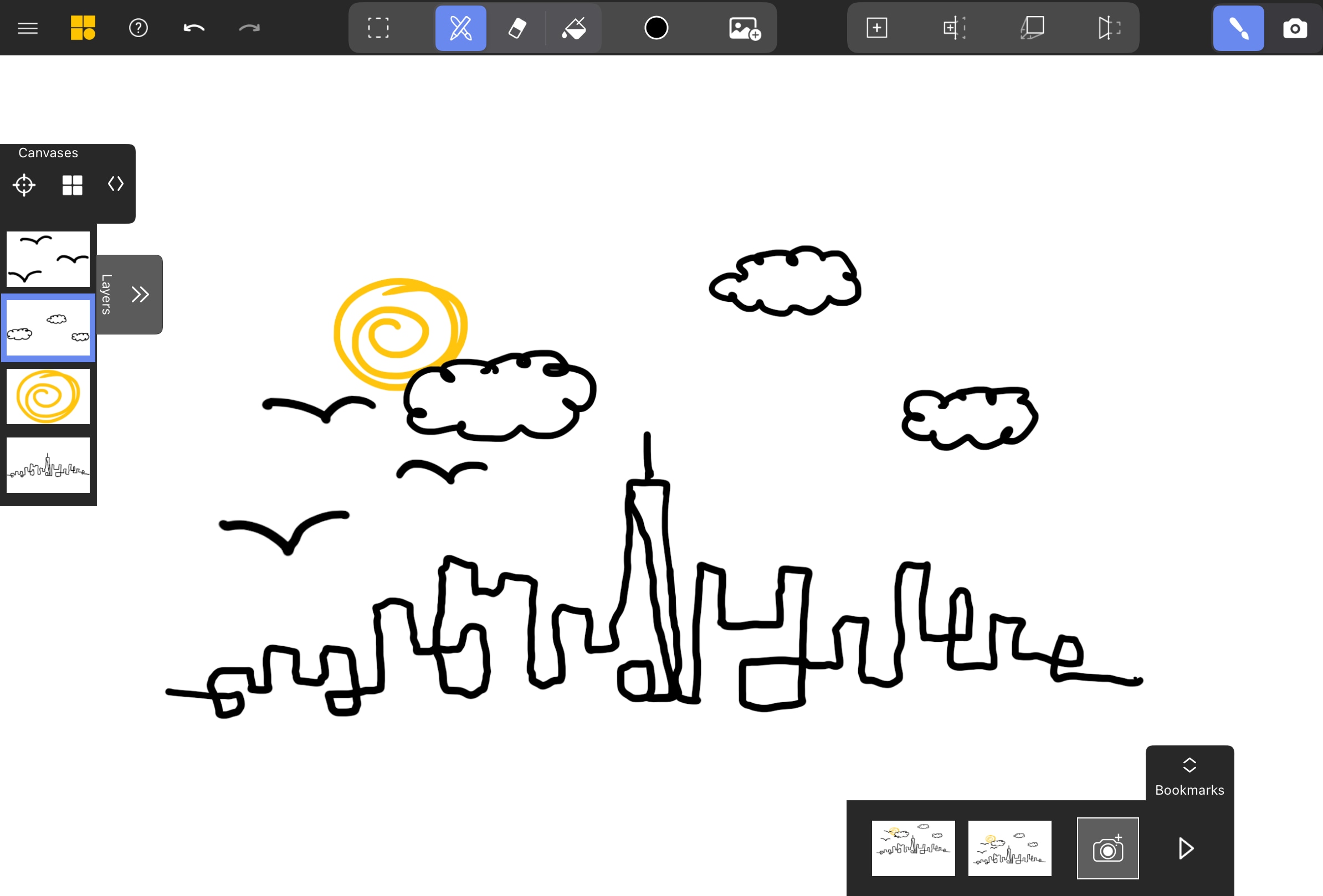Viewport: 1323px width, 896px height.
Task: Add a new bookmark with camera plus button
Action: [1107, 848]
